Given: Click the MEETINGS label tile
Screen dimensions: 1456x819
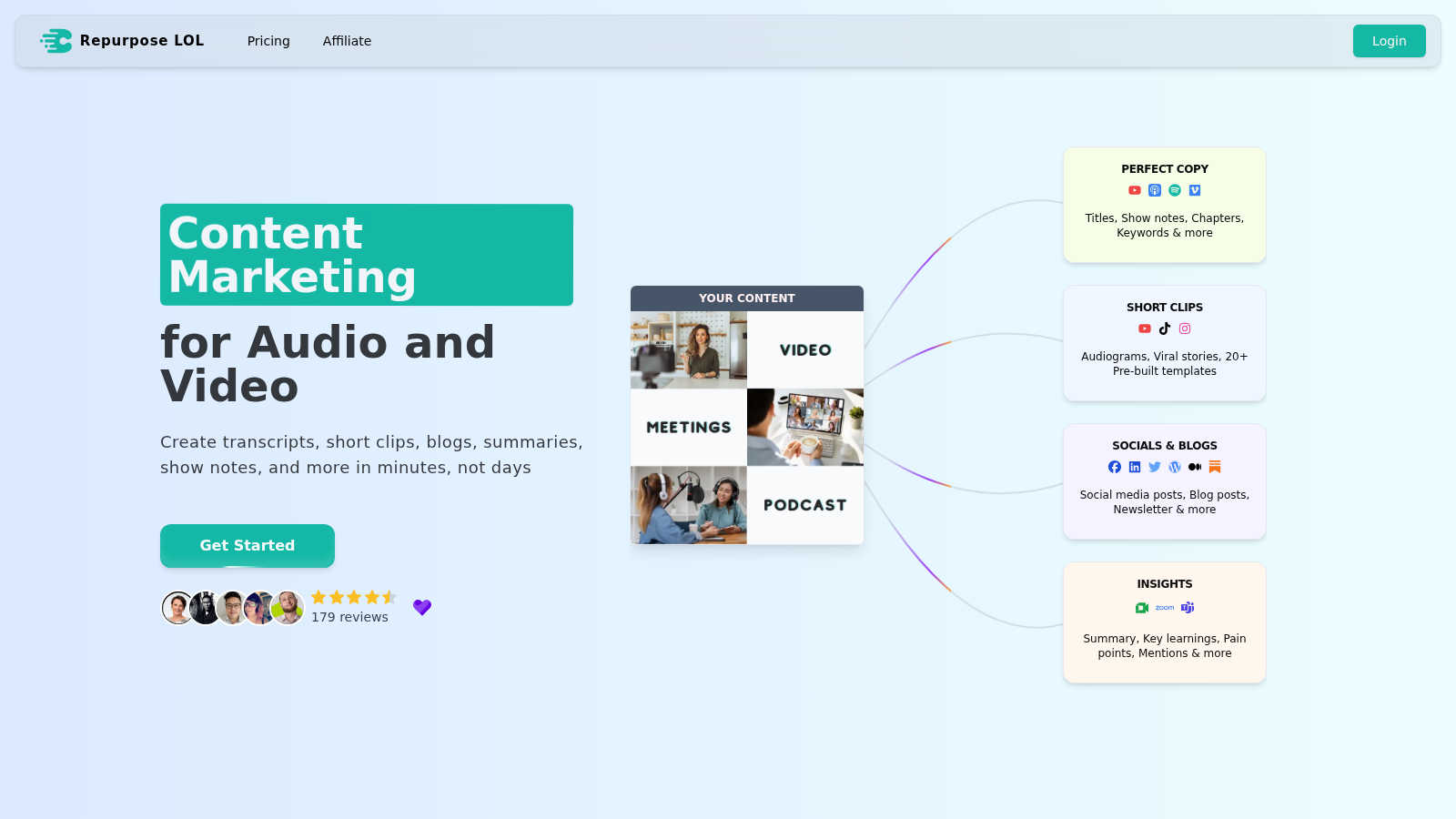Looking at the screenshot, I should click(x=689, y=428).
